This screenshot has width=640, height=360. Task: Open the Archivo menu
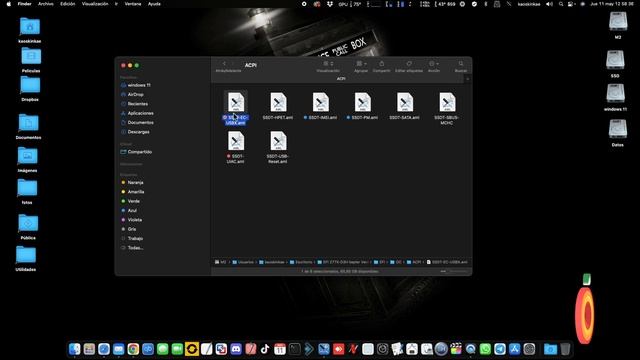point(46,4)
